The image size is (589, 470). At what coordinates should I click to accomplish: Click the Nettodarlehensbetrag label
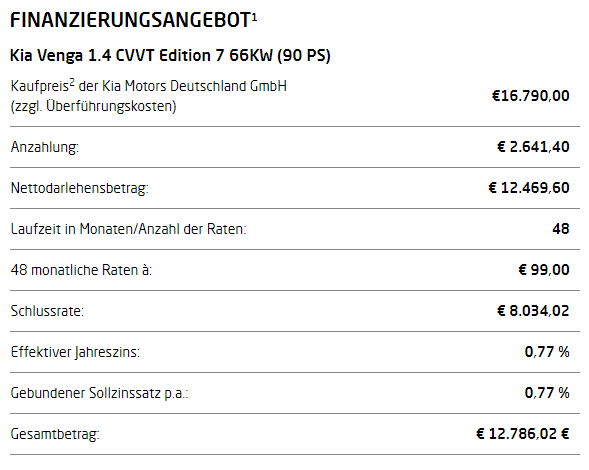[79, 188]
